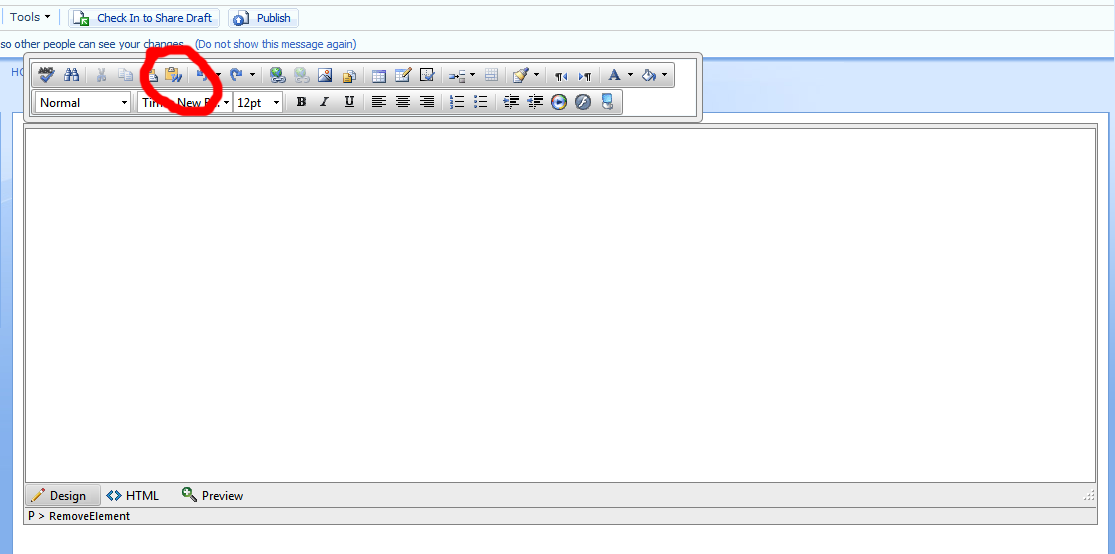The height and width of the screenshot is (554, 1115).
Task: Insert Flash with the Flash icon
Action: pos(582,102)
